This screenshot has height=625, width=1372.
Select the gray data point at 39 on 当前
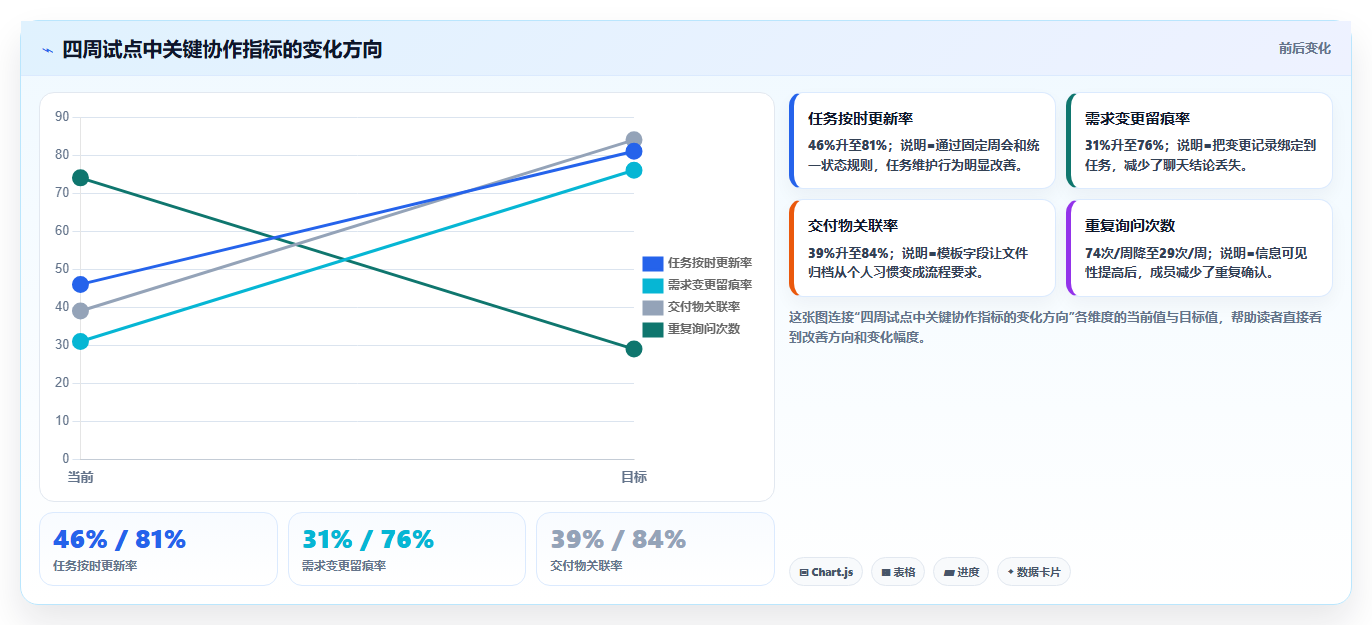point(80,311)
